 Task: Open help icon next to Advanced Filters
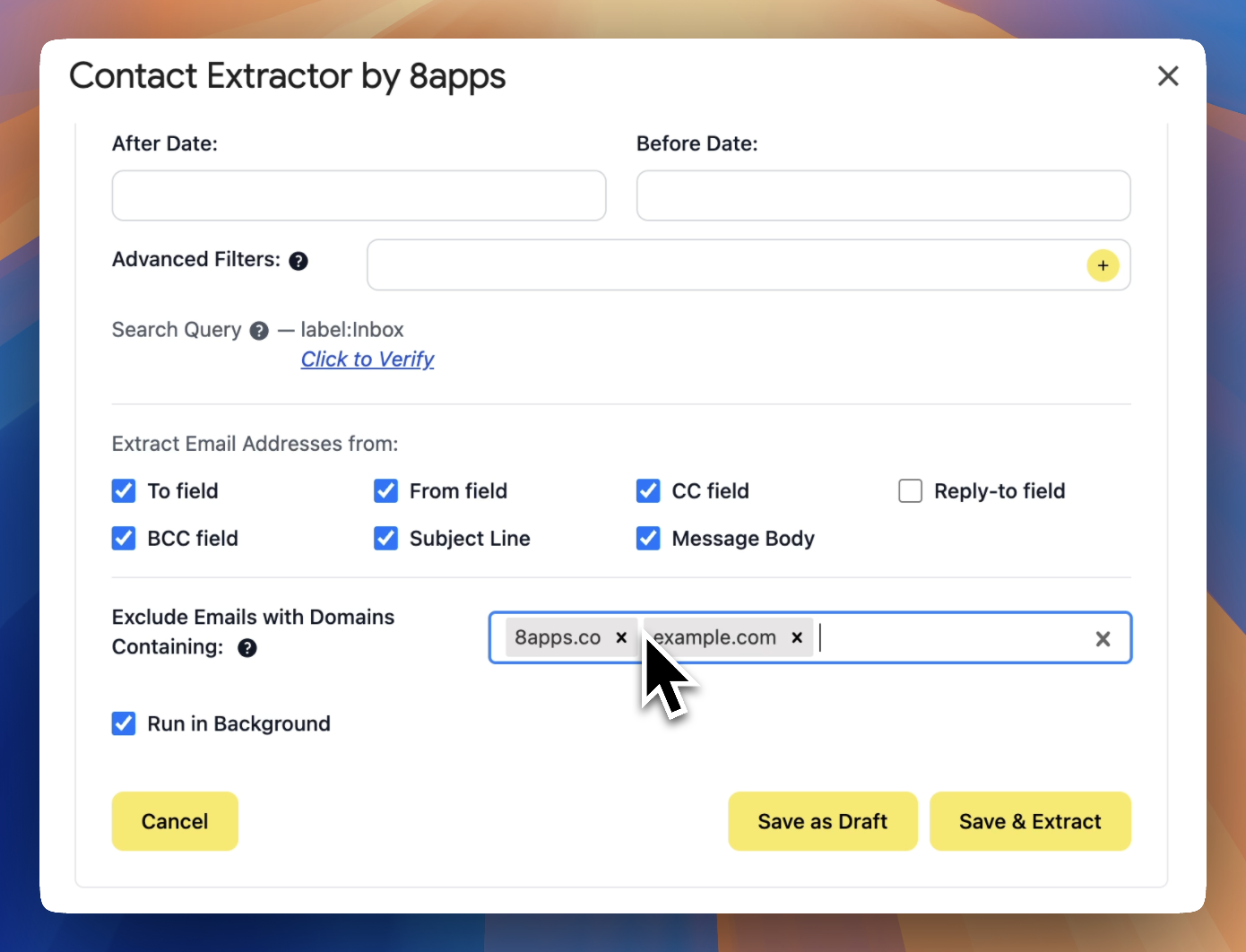[x=299, y=261]
